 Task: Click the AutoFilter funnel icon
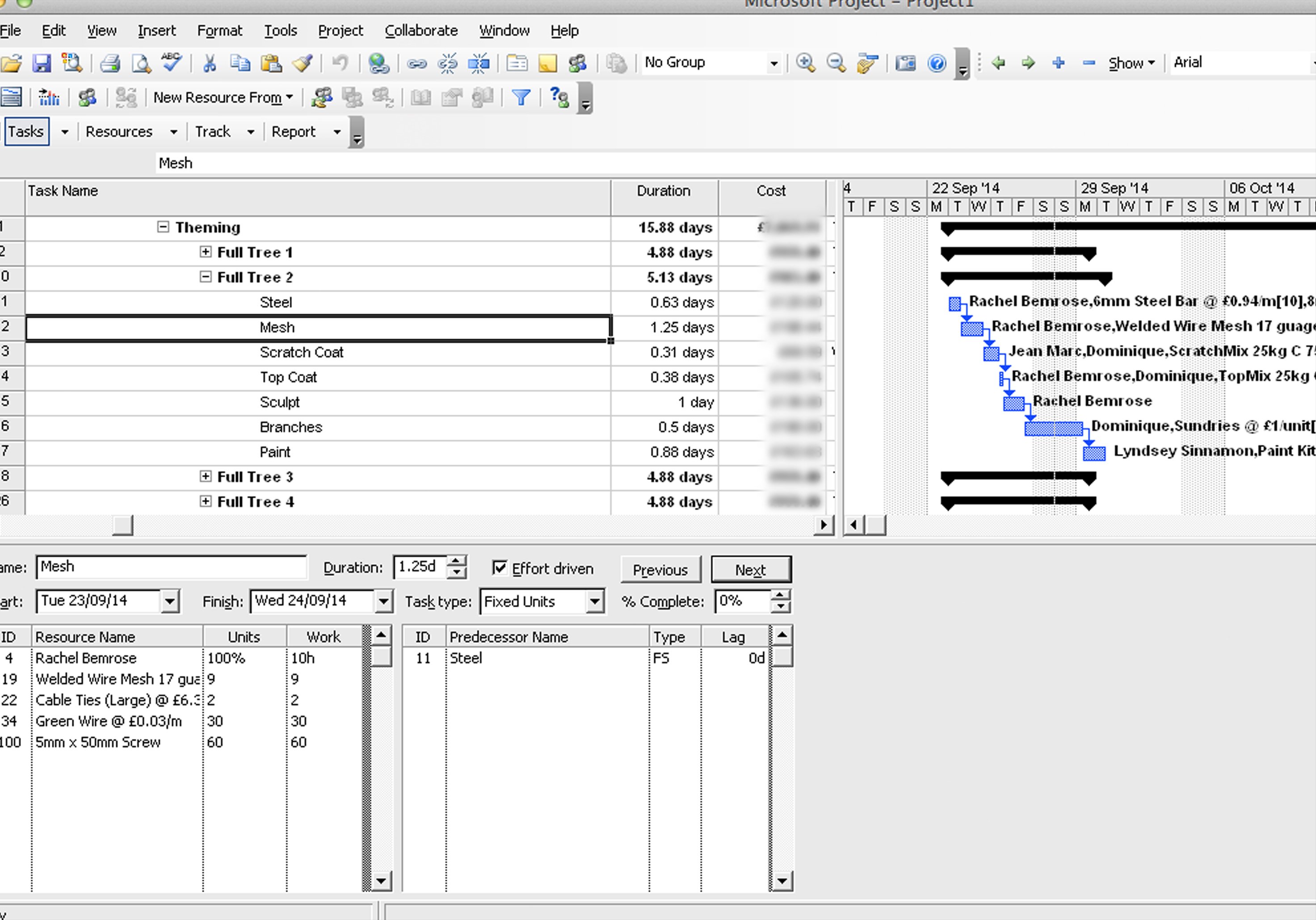click(x=521, y=98)
